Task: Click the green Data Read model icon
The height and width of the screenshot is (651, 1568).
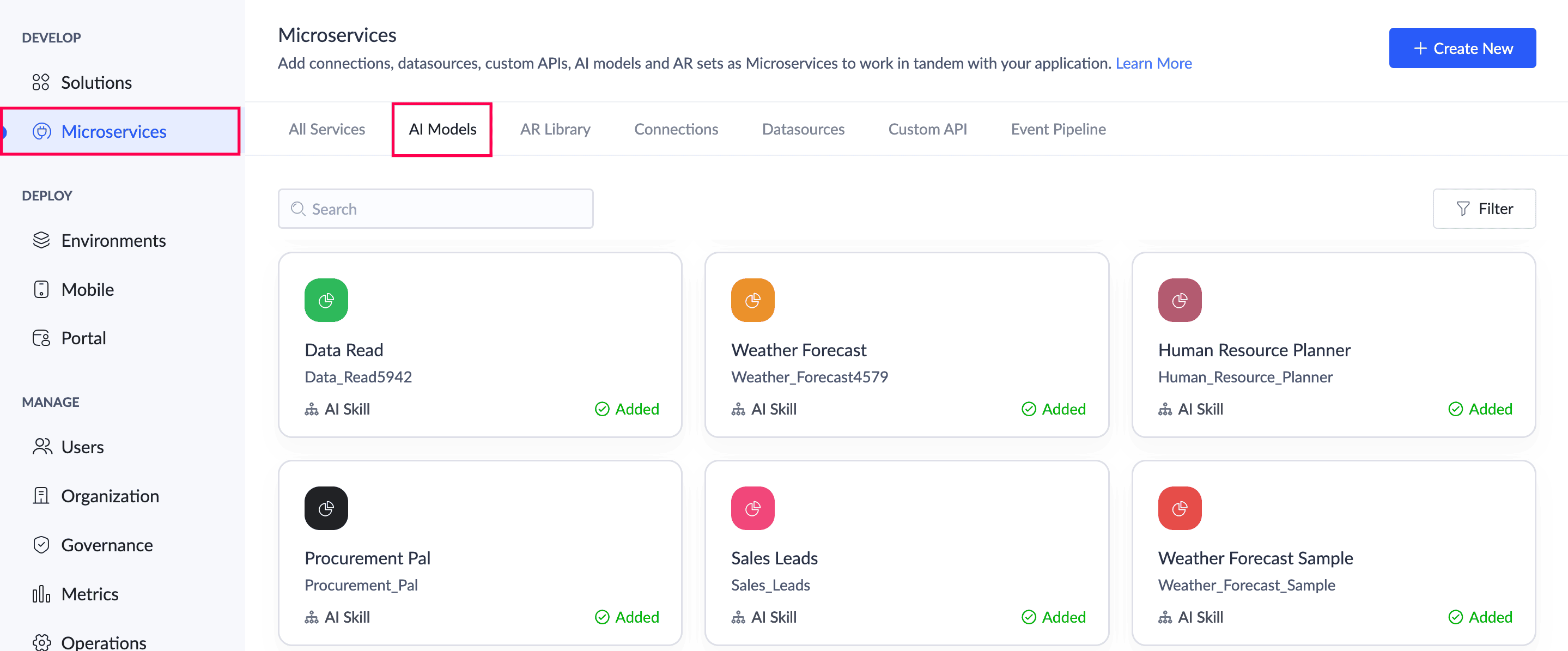Action: (326, 300)
